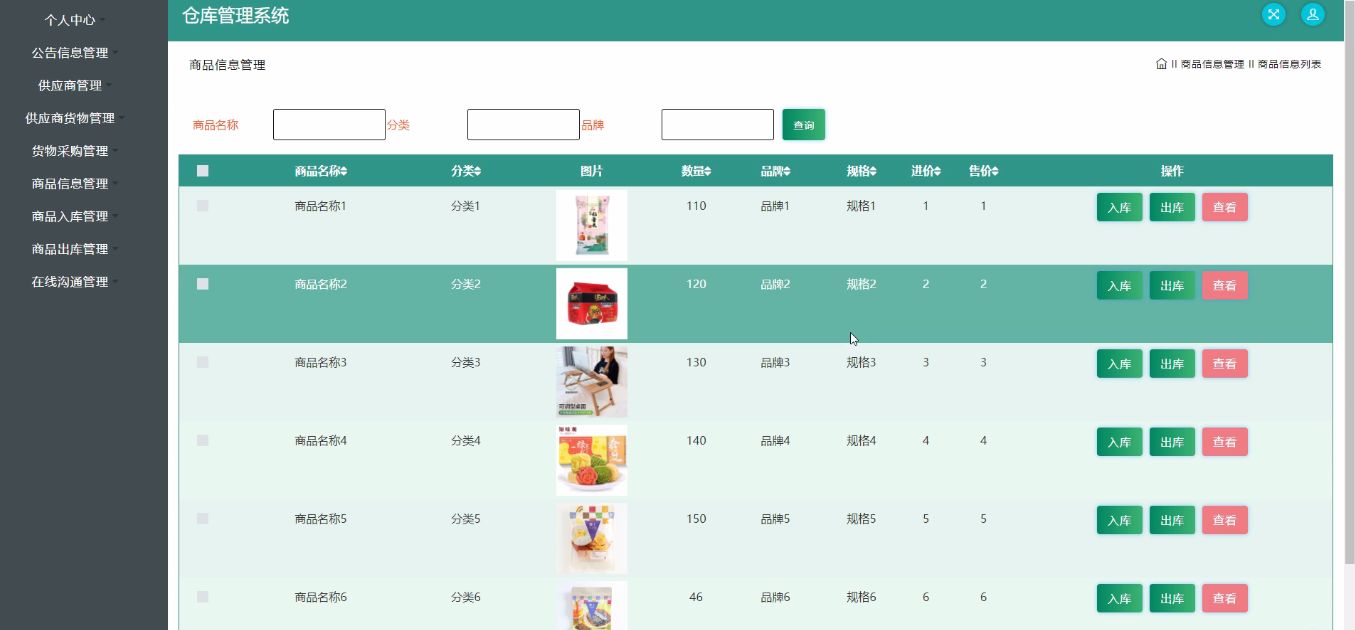Click 入库 for 商品名称4
The width and height of the screenshot is (1355, 630).
[x=1119, y=442]
